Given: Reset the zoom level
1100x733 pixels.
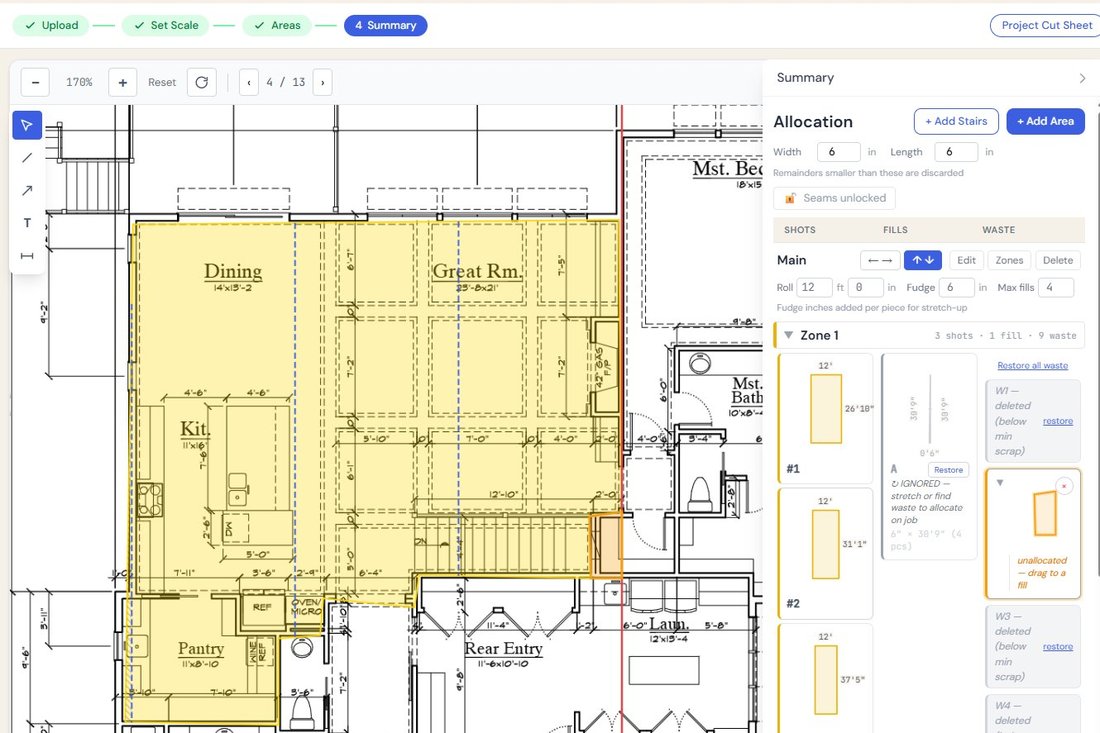Looking at the screenshot, I should tap(162, 83).
